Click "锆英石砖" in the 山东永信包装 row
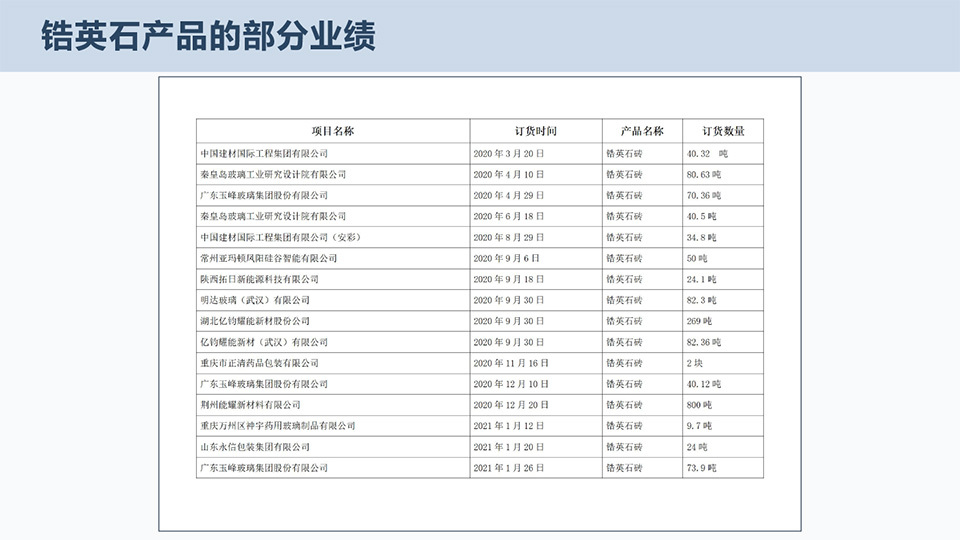960x540 pixels. (x=624, y=447)
